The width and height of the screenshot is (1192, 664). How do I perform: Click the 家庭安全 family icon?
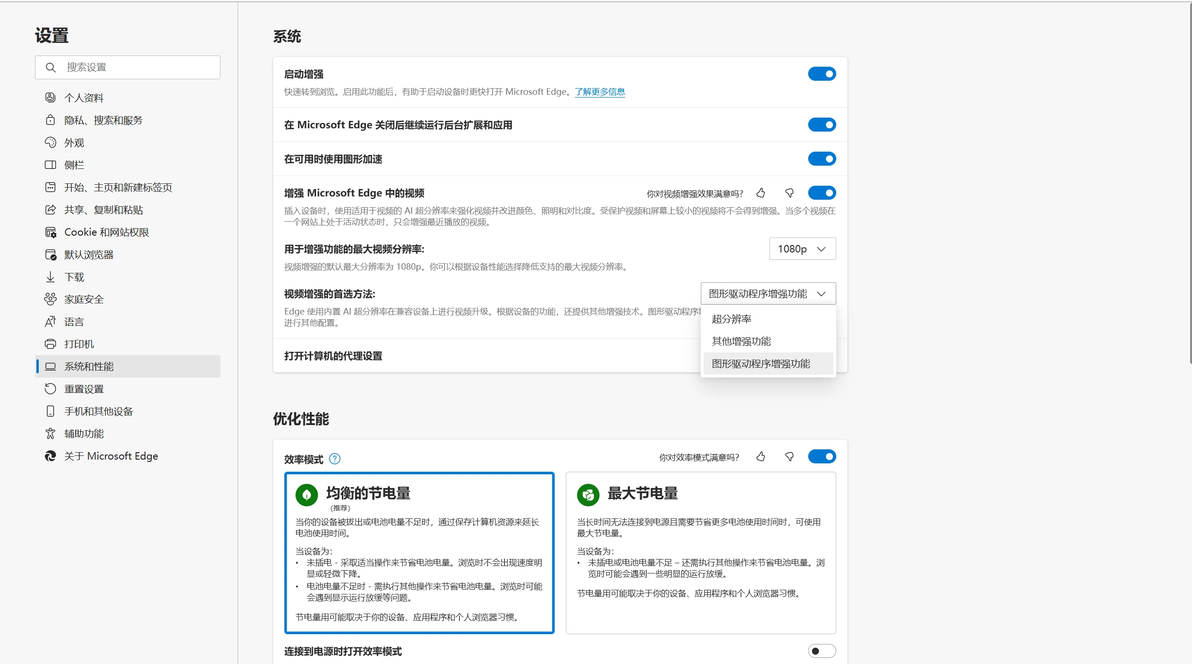(50, 299)
